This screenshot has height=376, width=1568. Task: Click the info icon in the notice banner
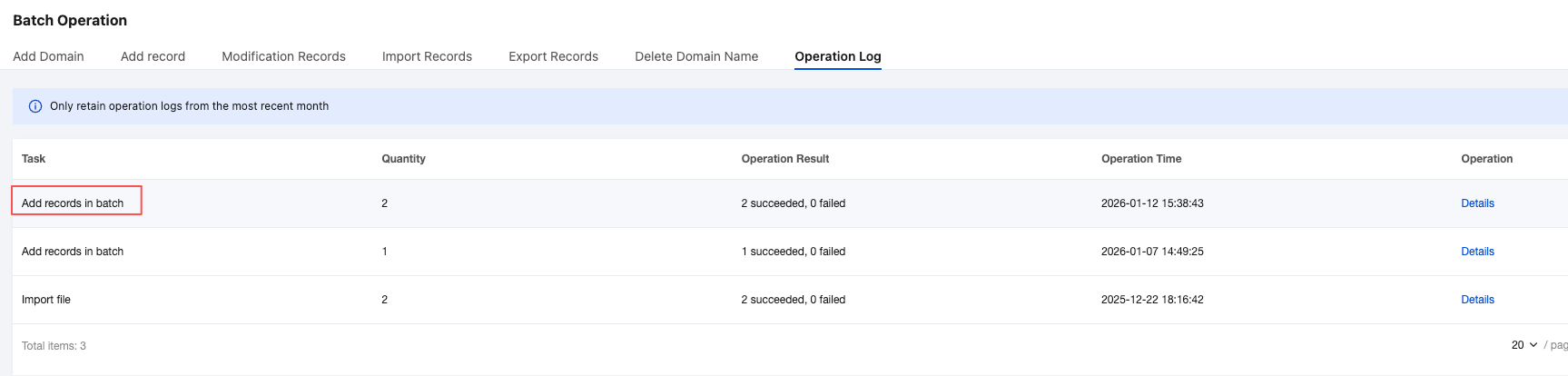coord(35,106)
